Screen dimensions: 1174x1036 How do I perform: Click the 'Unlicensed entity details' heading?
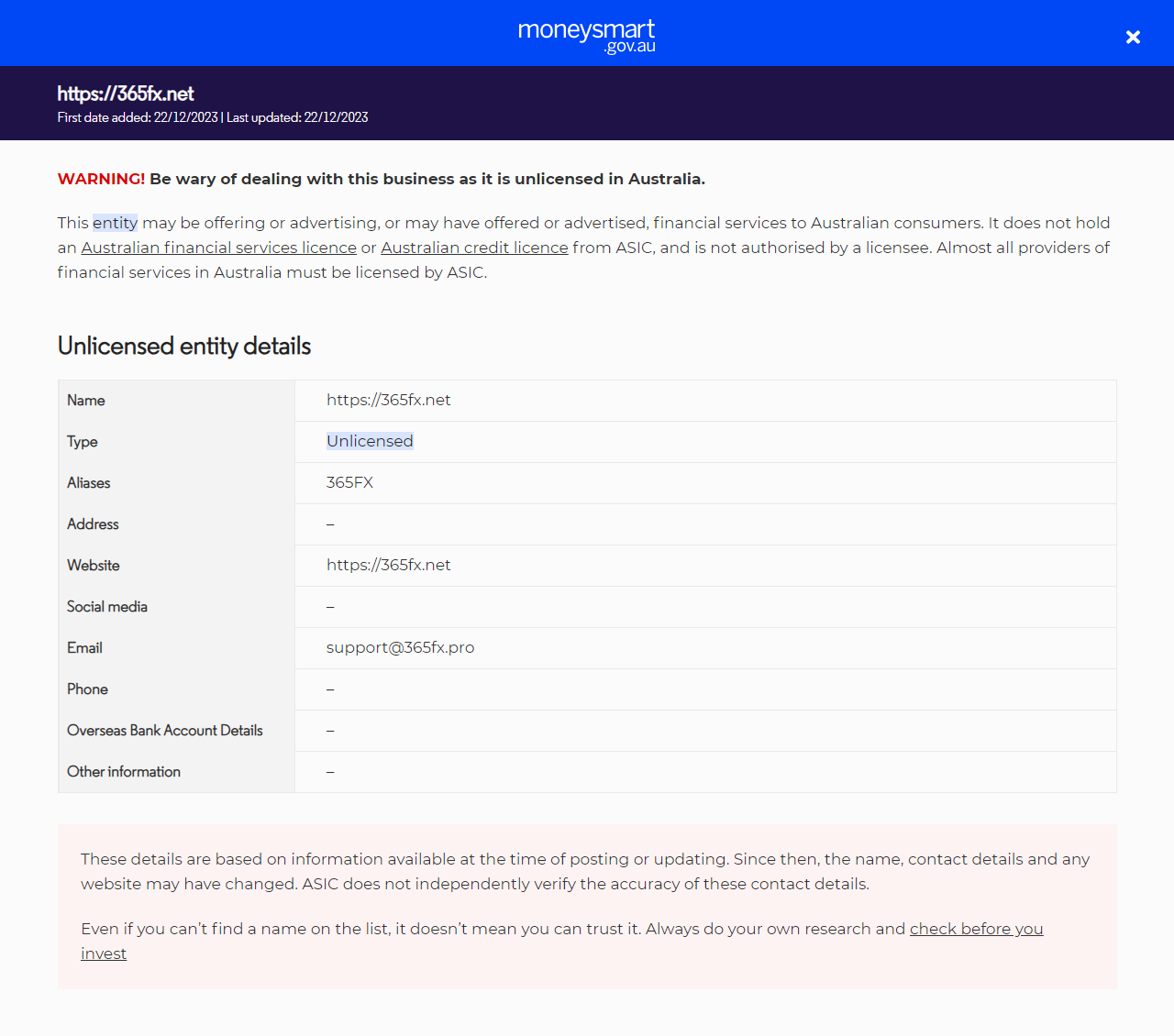pyautogui.click(x=184, y=346)
